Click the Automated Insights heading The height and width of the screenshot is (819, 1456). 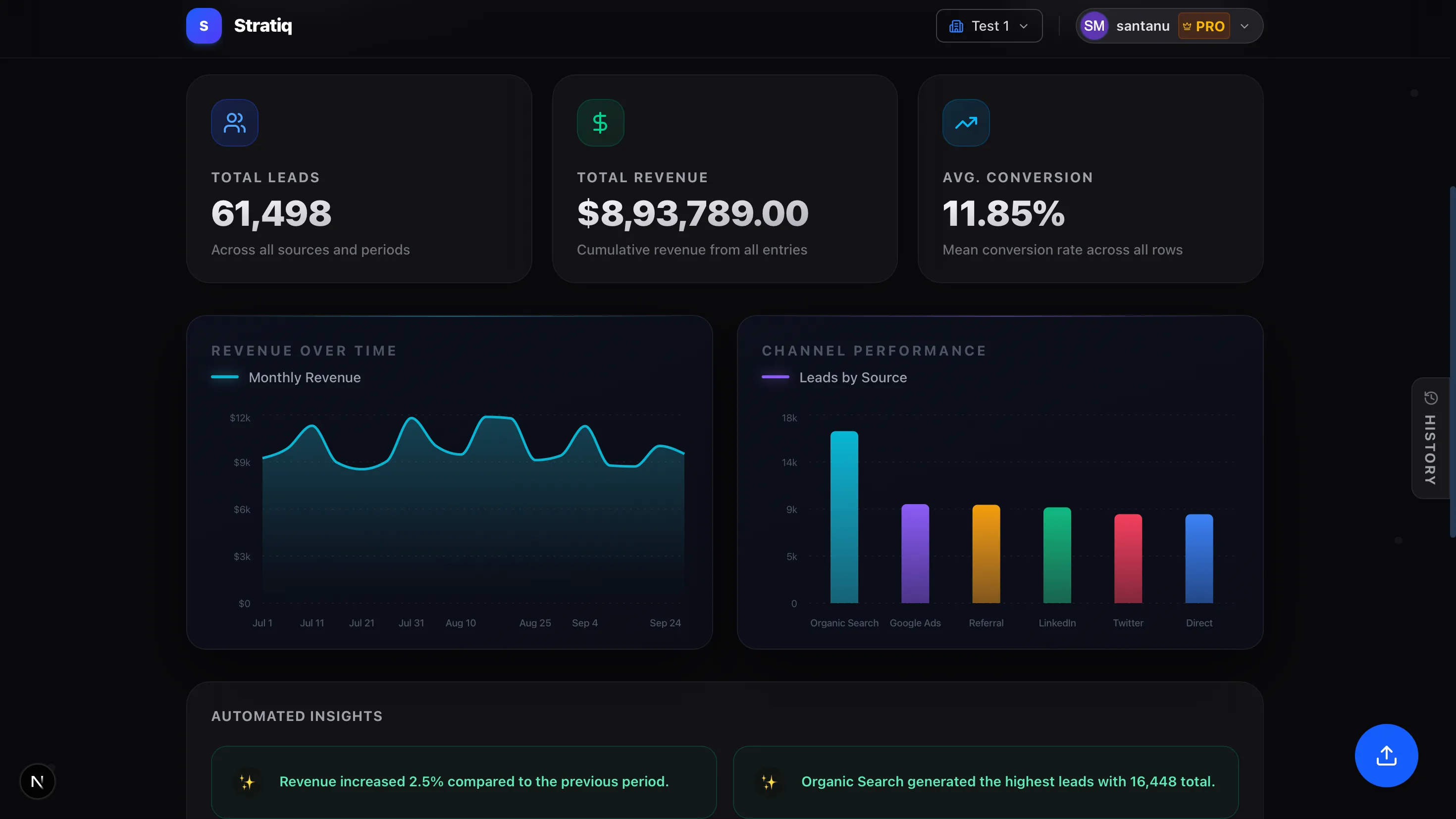pos(297,716)
